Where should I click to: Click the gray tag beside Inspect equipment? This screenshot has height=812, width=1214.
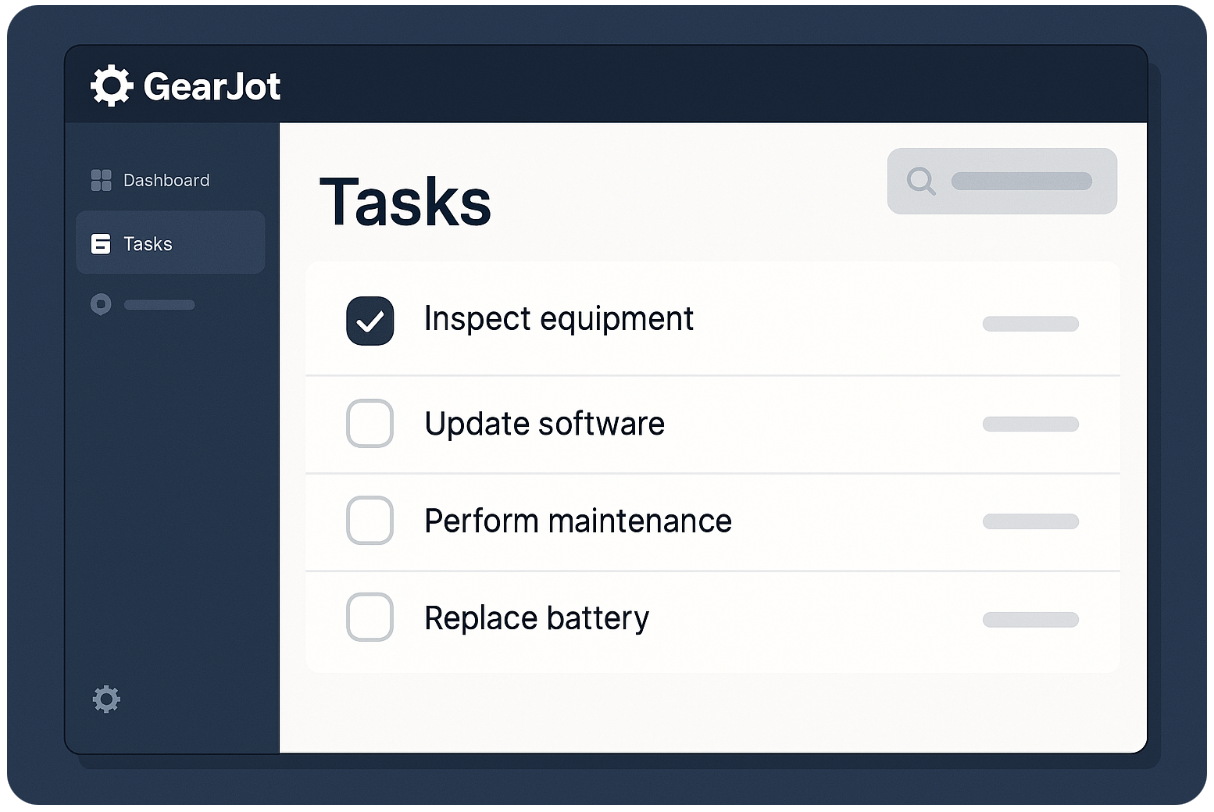click(1031, 324)
